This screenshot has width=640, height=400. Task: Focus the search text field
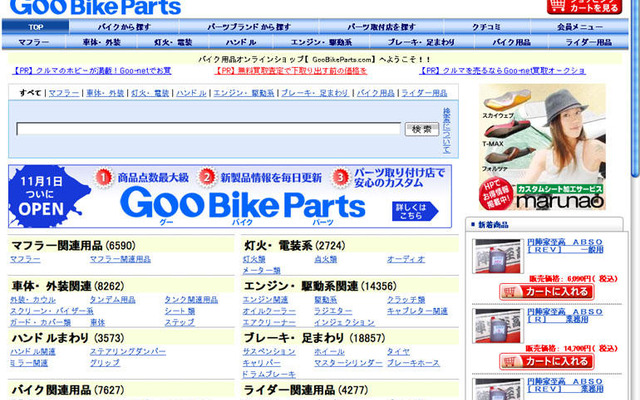(x=209, y=129)
